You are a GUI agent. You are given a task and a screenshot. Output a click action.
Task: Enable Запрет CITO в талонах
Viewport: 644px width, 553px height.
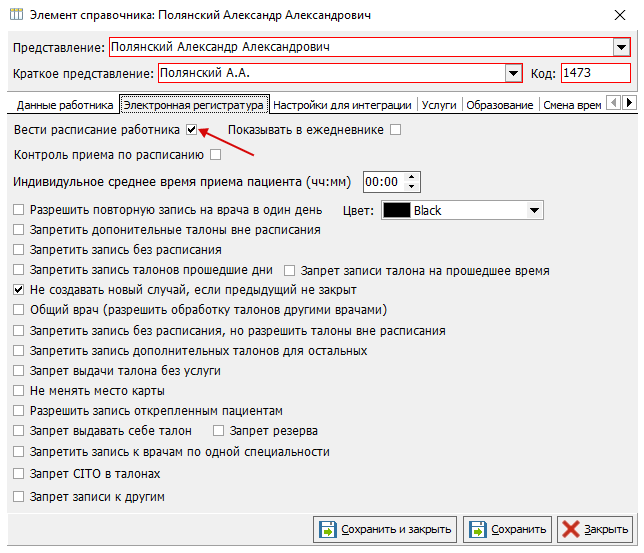(x=18, y=474)
